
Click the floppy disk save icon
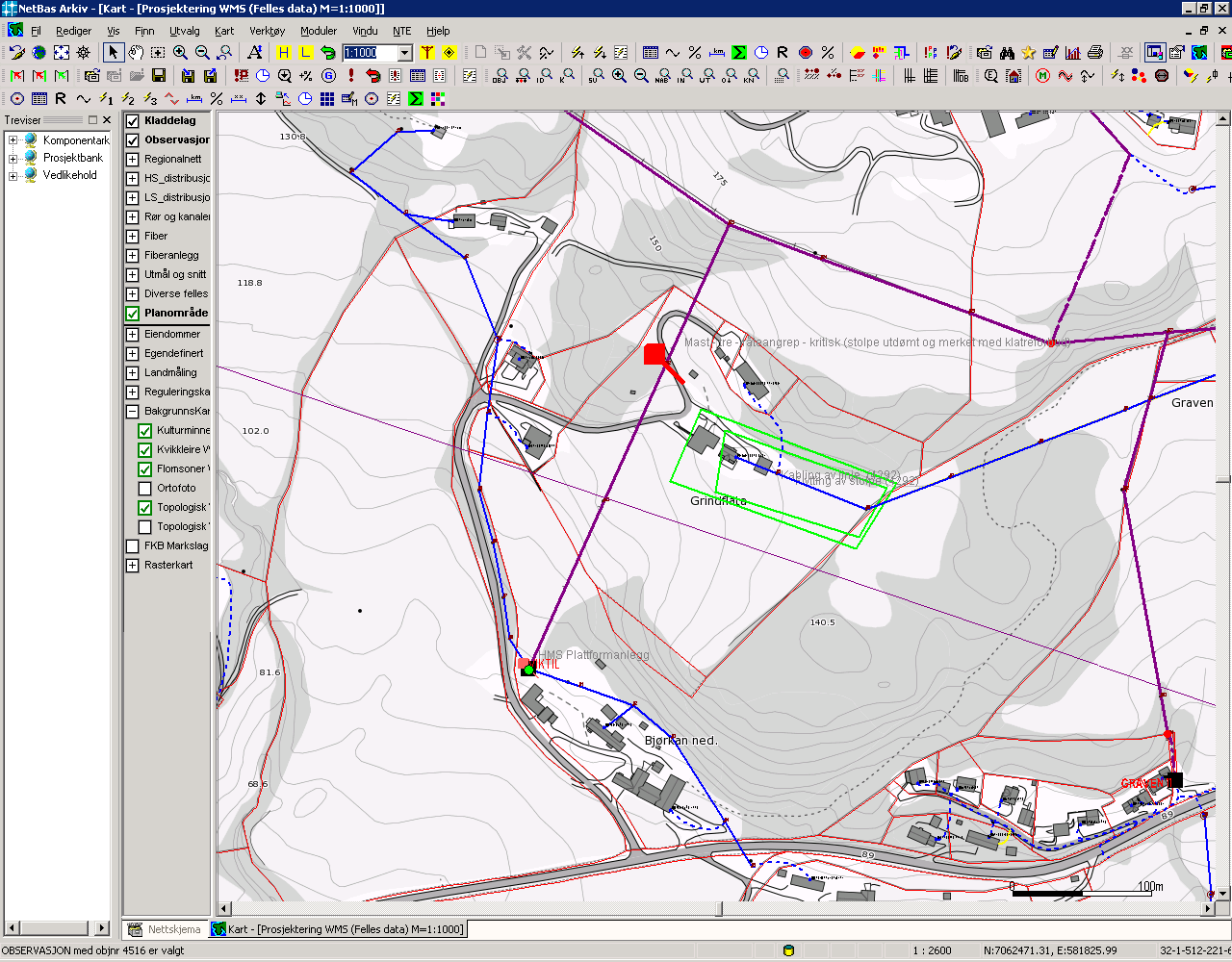click(x=159, y=75)
